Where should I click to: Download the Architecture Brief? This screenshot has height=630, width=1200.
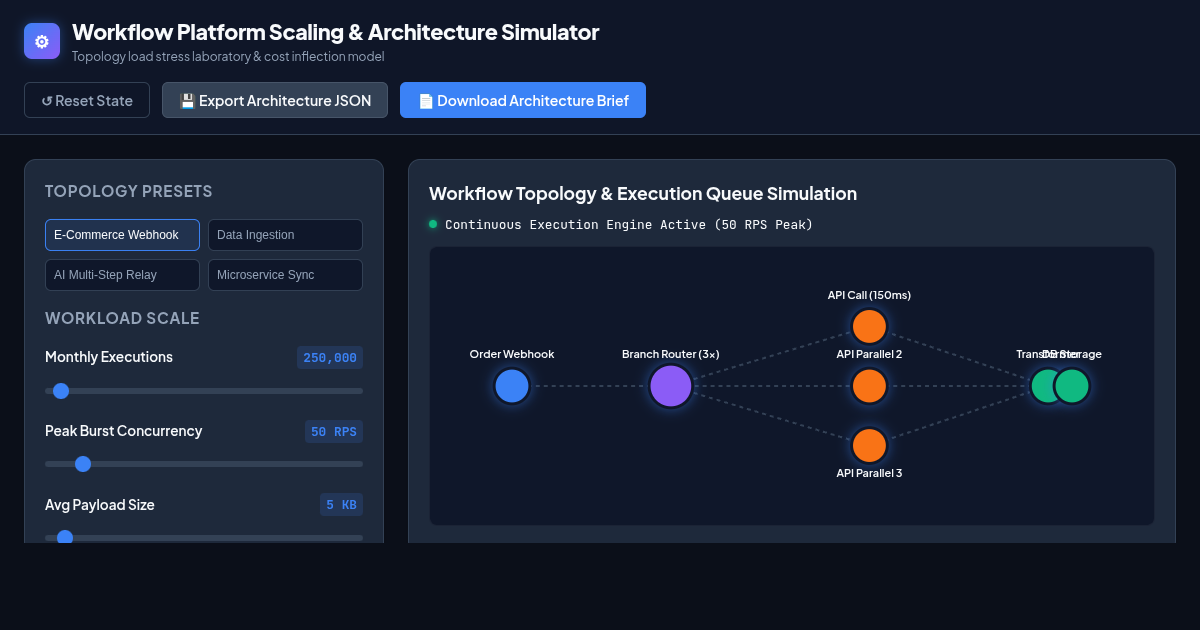pos(523,100)
